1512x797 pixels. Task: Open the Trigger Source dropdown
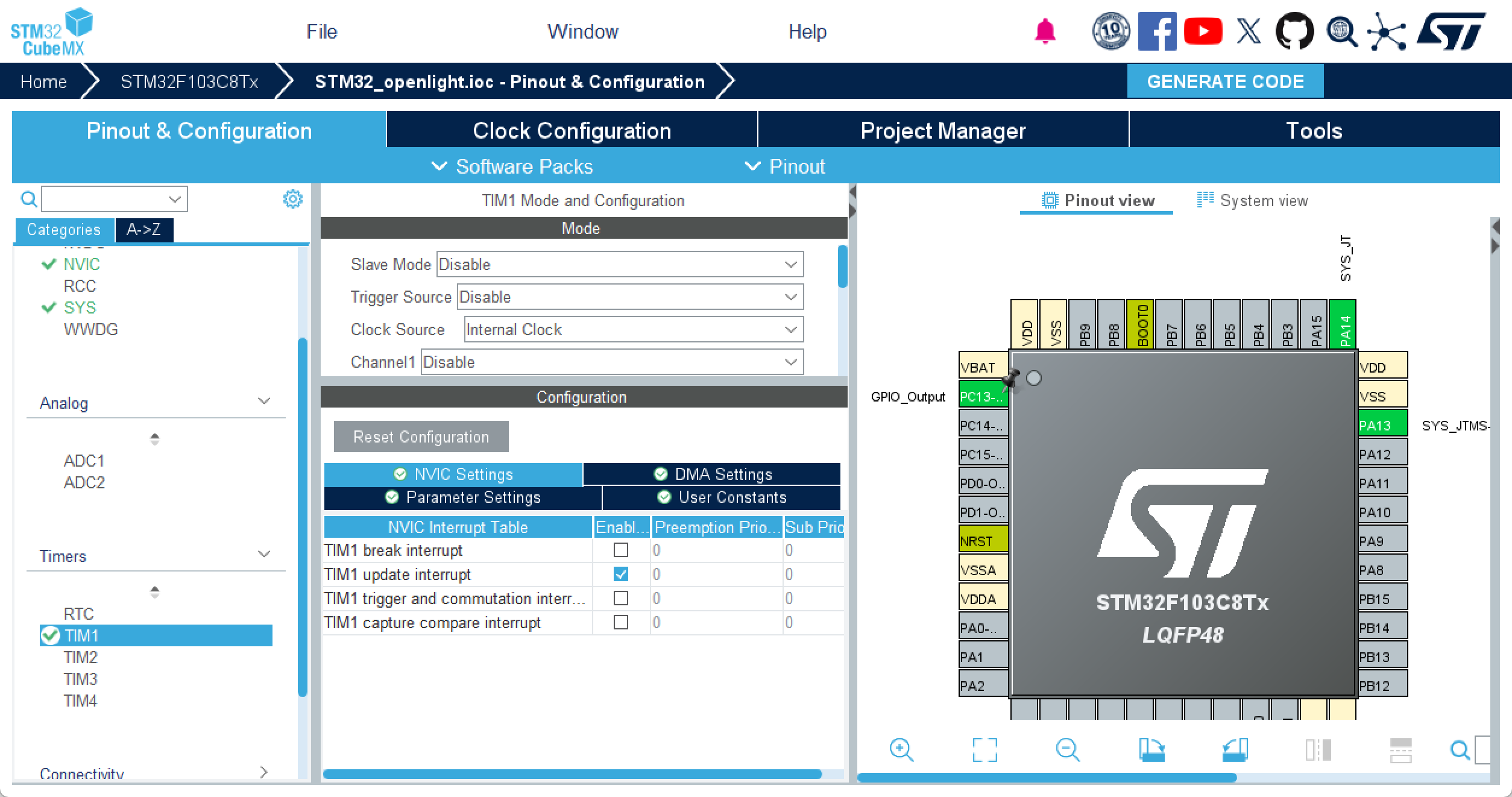click(x=630, y=297)
